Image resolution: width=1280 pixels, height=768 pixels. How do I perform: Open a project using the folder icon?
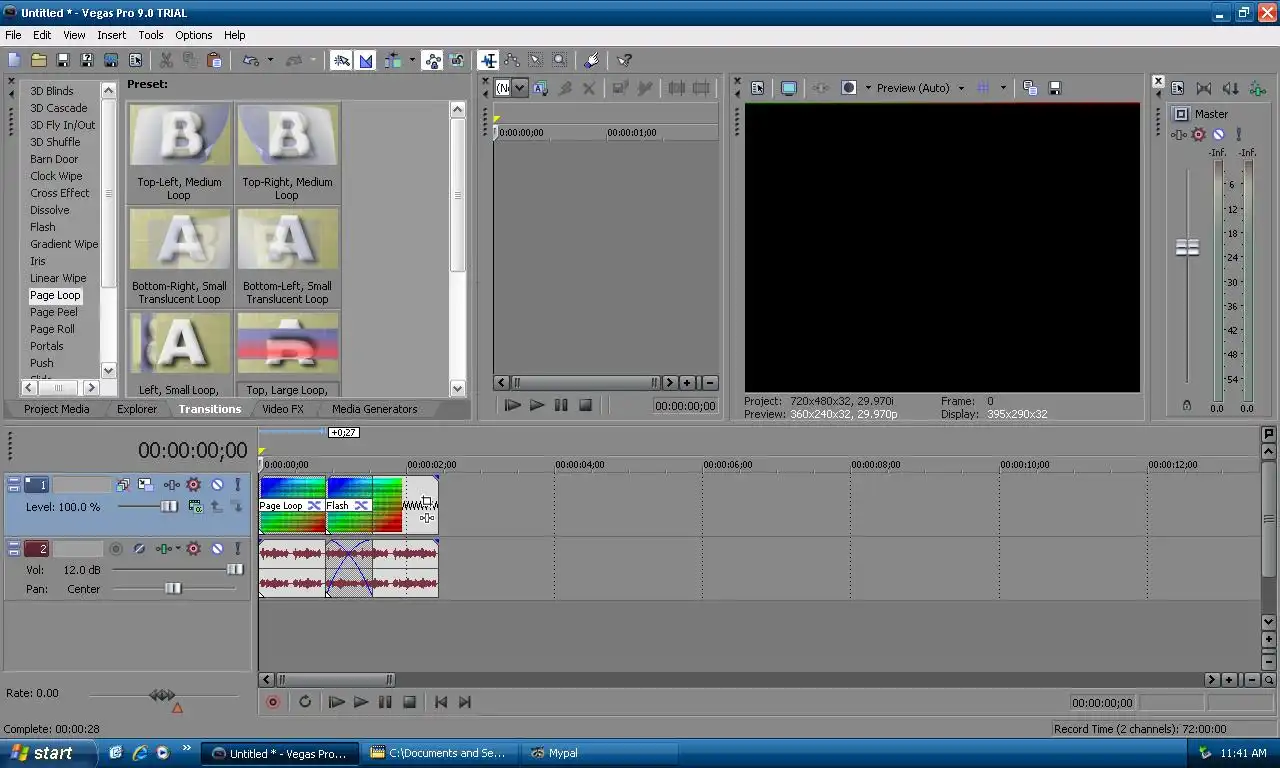point(38,61)
